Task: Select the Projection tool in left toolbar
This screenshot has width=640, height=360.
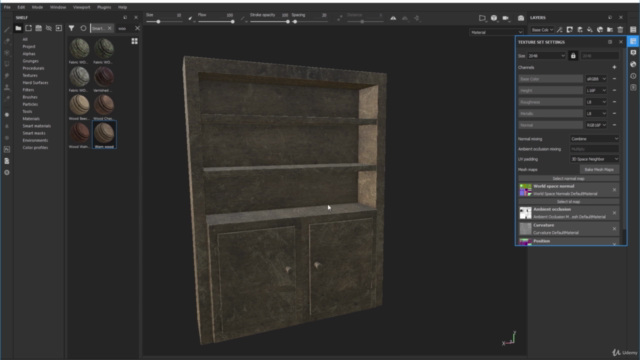Action: coord(7,53)
